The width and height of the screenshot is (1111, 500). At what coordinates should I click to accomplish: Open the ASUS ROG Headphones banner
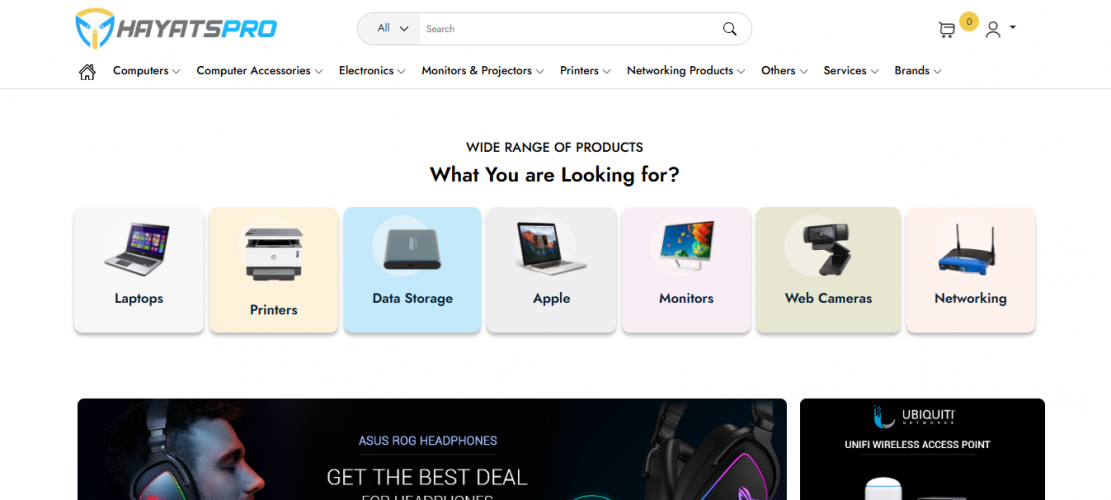click(x=432, y=449)
